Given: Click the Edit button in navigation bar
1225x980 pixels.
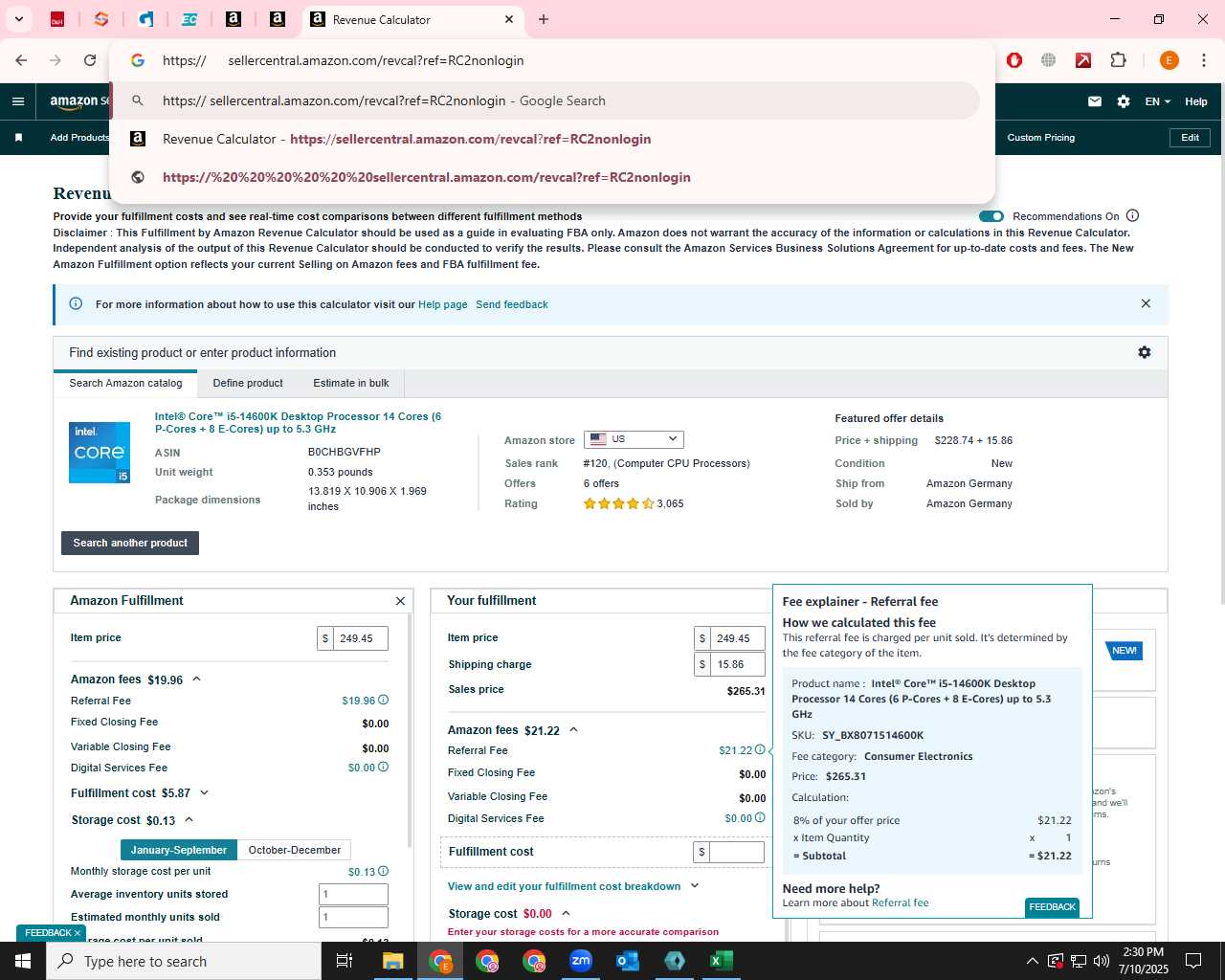Looking at the screenshot, I should [x=1190, y=138].
